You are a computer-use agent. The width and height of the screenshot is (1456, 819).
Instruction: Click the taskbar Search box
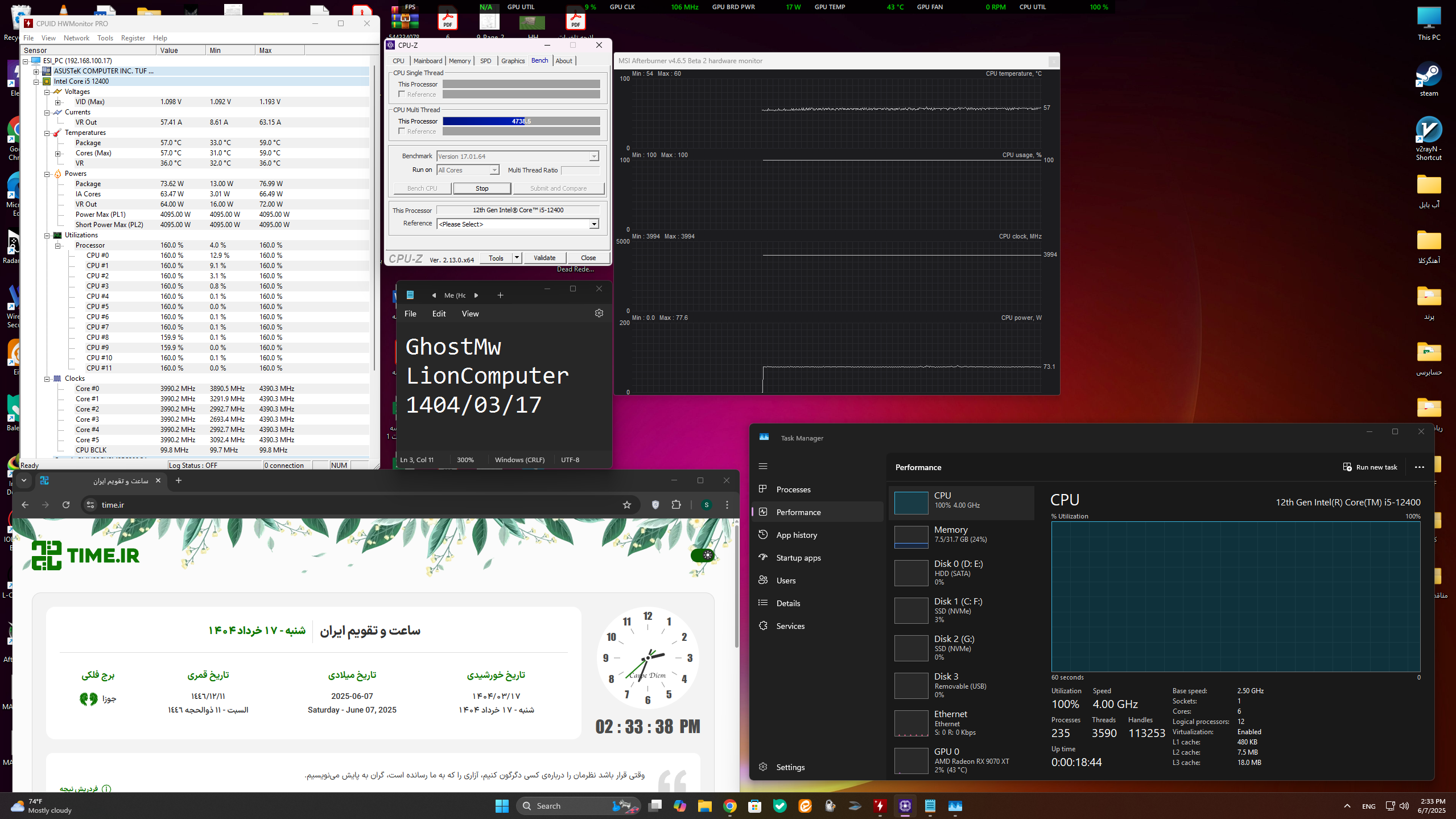click(578, 806)
